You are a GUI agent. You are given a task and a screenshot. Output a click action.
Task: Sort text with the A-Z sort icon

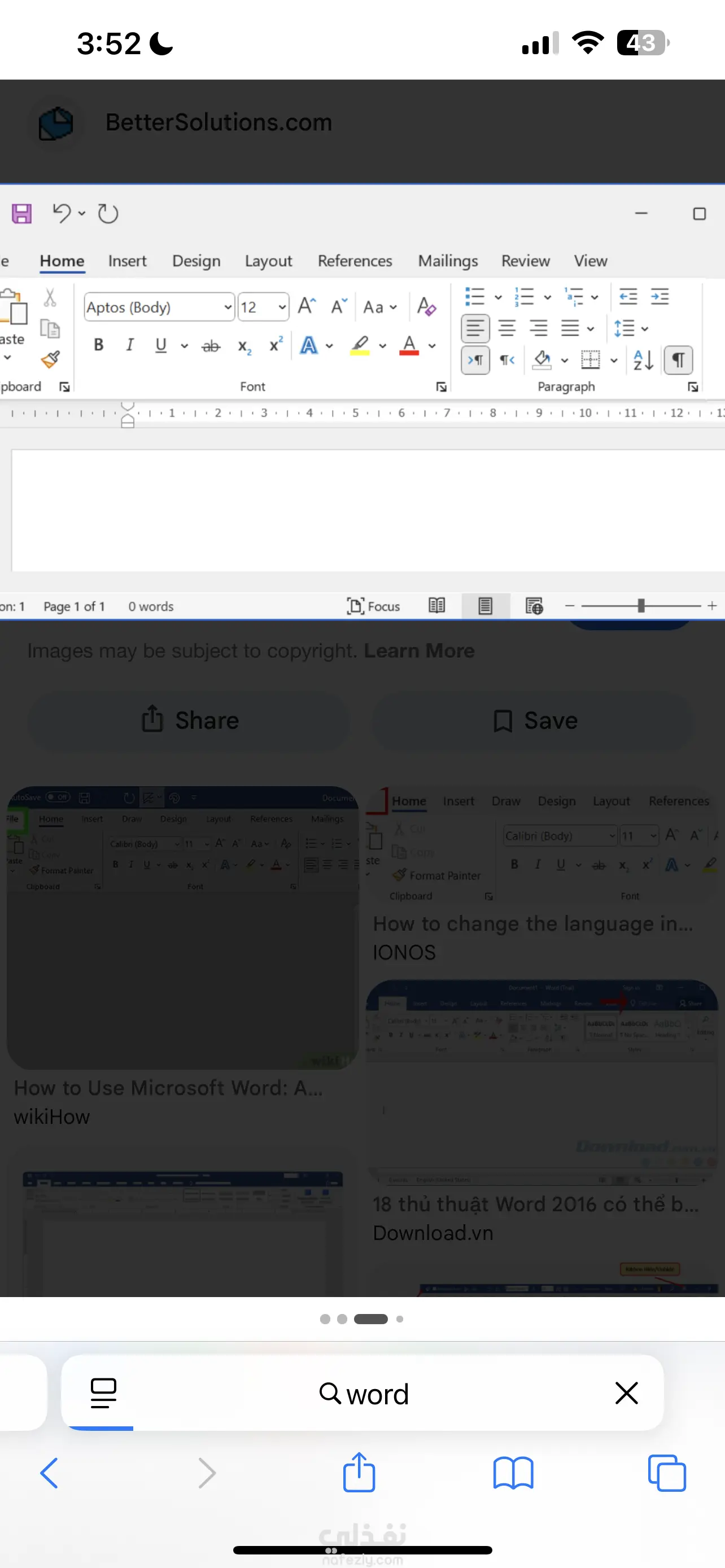644,360
